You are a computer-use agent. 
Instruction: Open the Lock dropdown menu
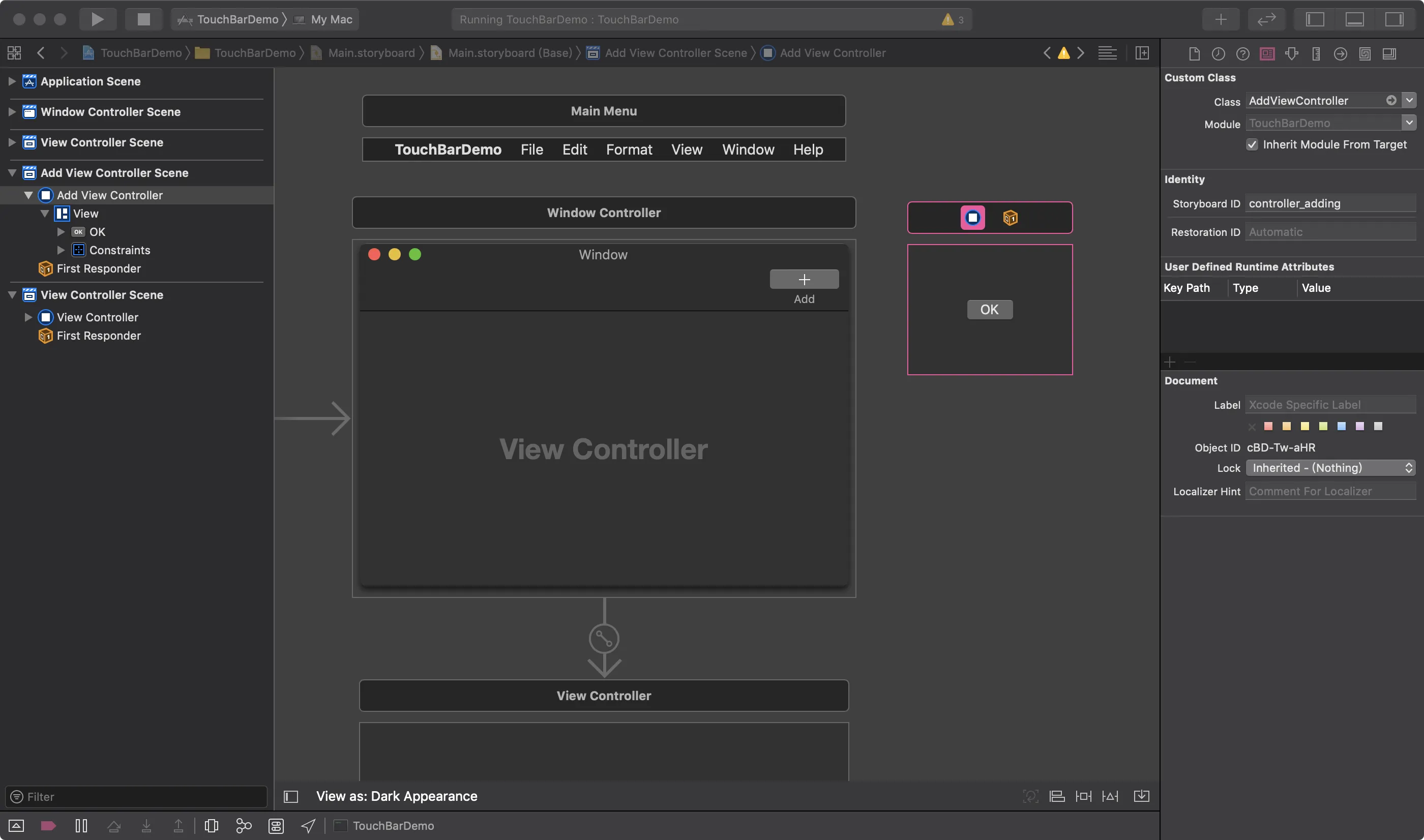pyautogui.click(x=1330, y=468)
